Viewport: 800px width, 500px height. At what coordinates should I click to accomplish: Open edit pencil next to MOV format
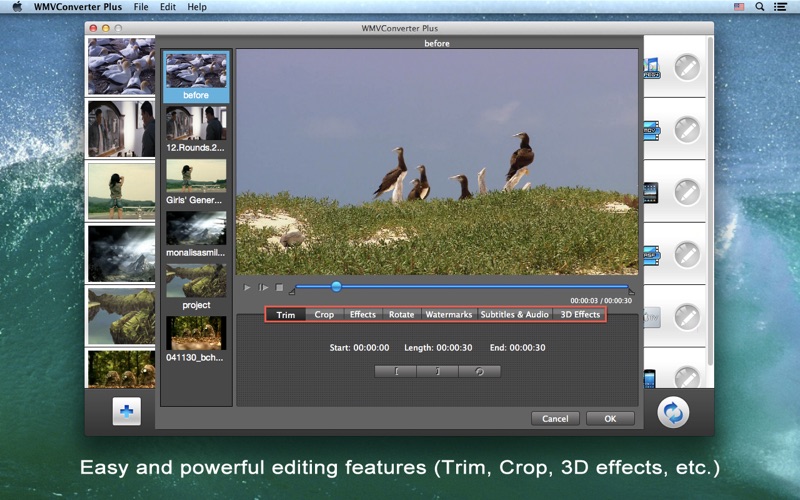[x=687, y=130]
